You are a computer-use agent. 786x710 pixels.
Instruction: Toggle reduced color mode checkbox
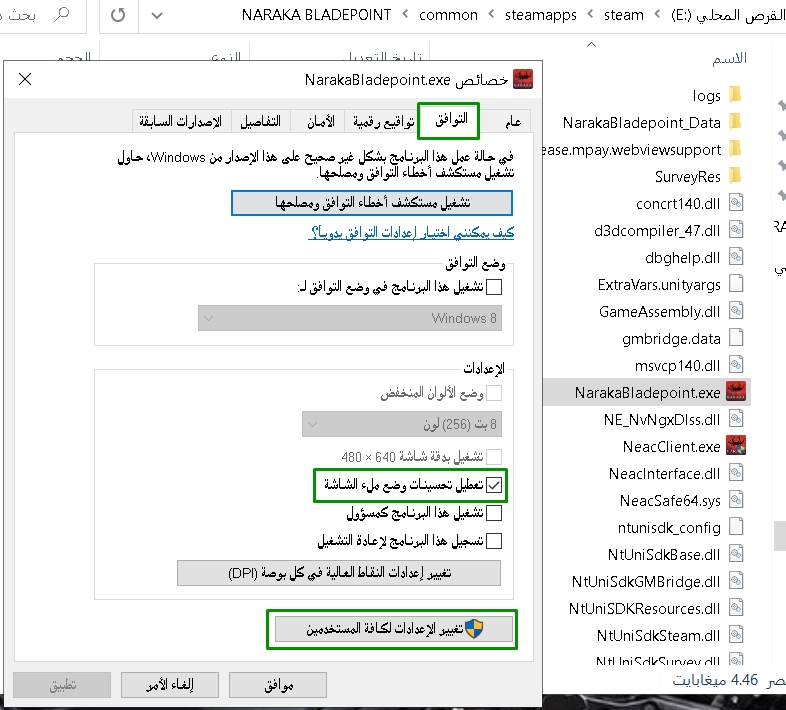pos(494,393)
